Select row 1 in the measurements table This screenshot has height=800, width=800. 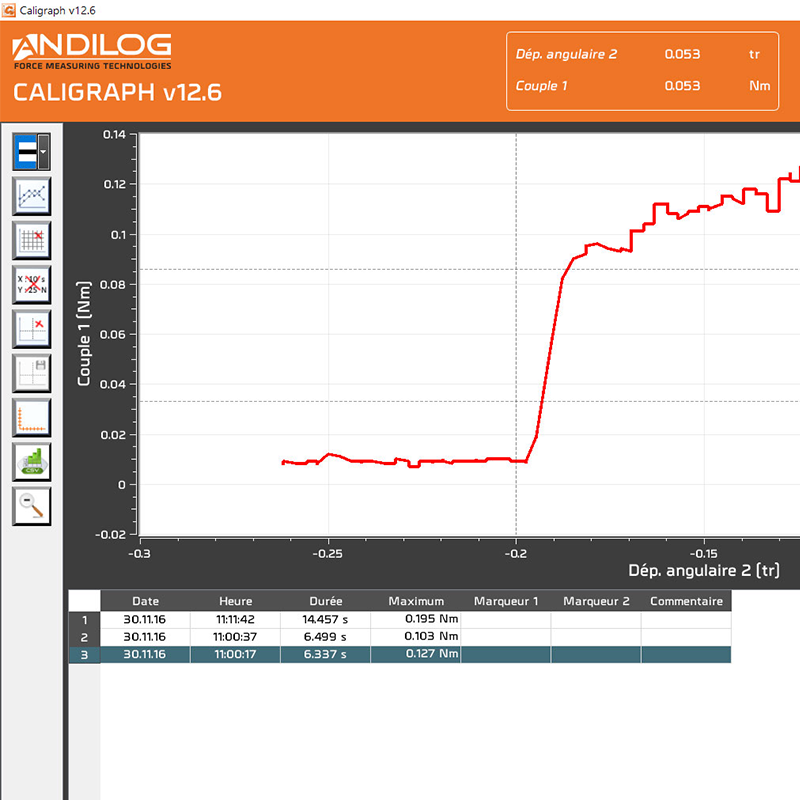point(84,619)
